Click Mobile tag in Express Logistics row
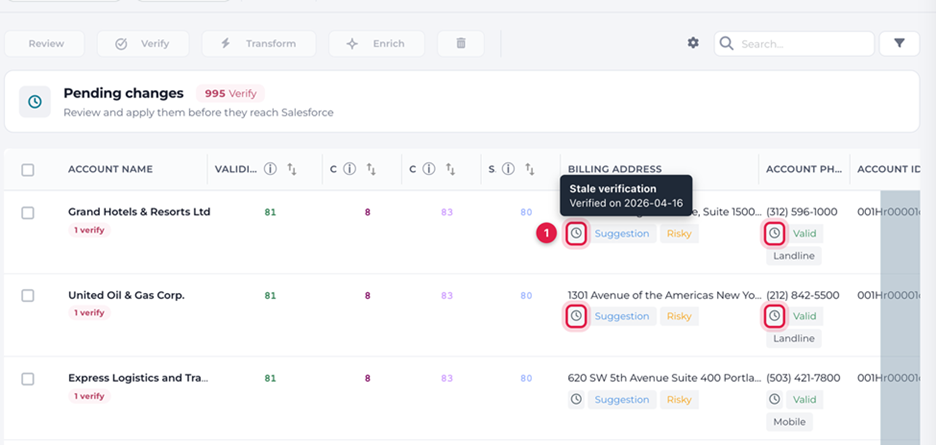 coord(790,422)
